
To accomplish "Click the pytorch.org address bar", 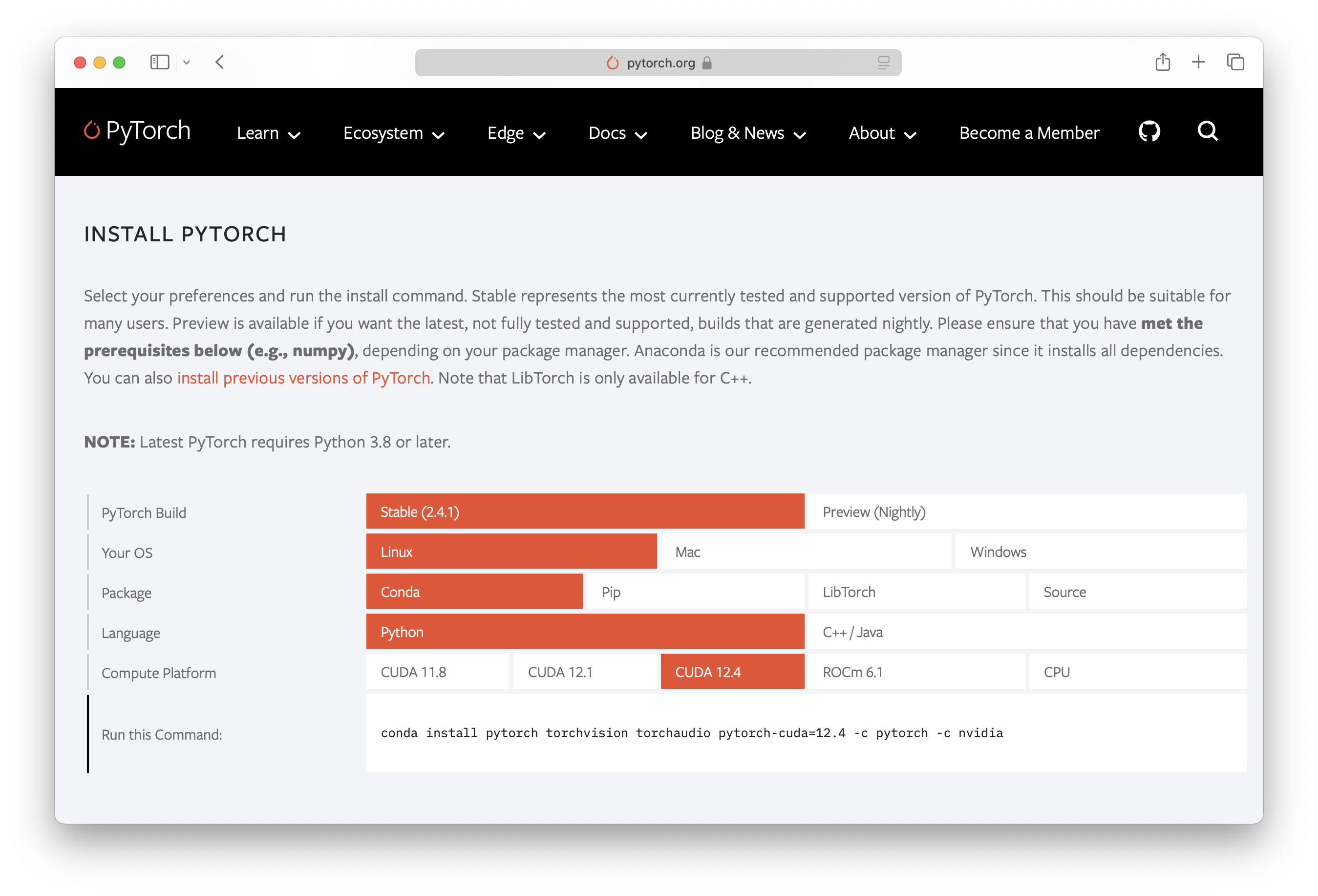I will pos(658,63).
